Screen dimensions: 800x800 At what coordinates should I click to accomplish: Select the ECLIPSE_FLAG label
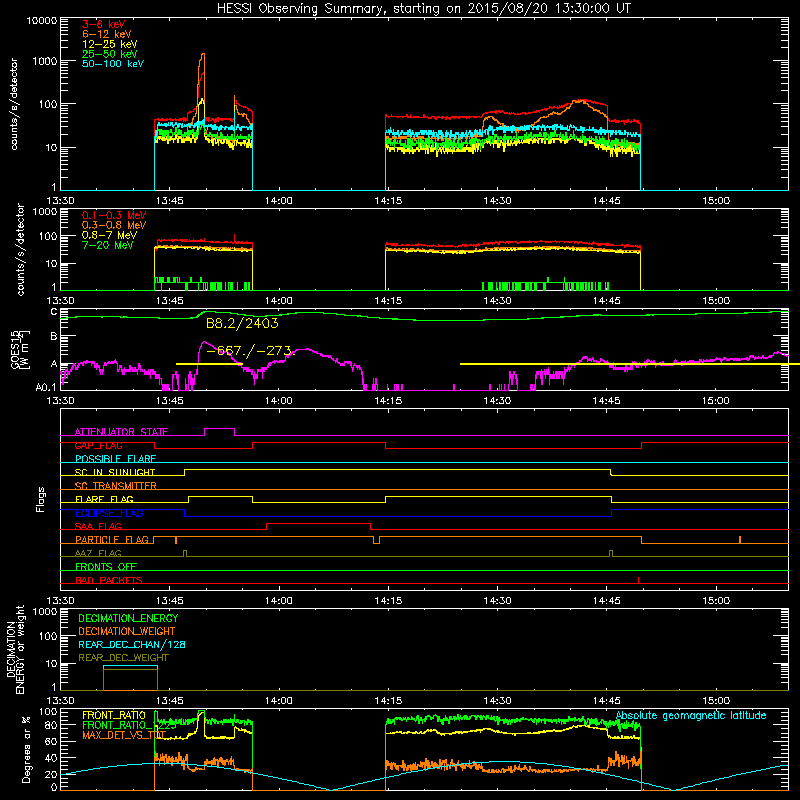pyautogui.click(x=109, y=513)
